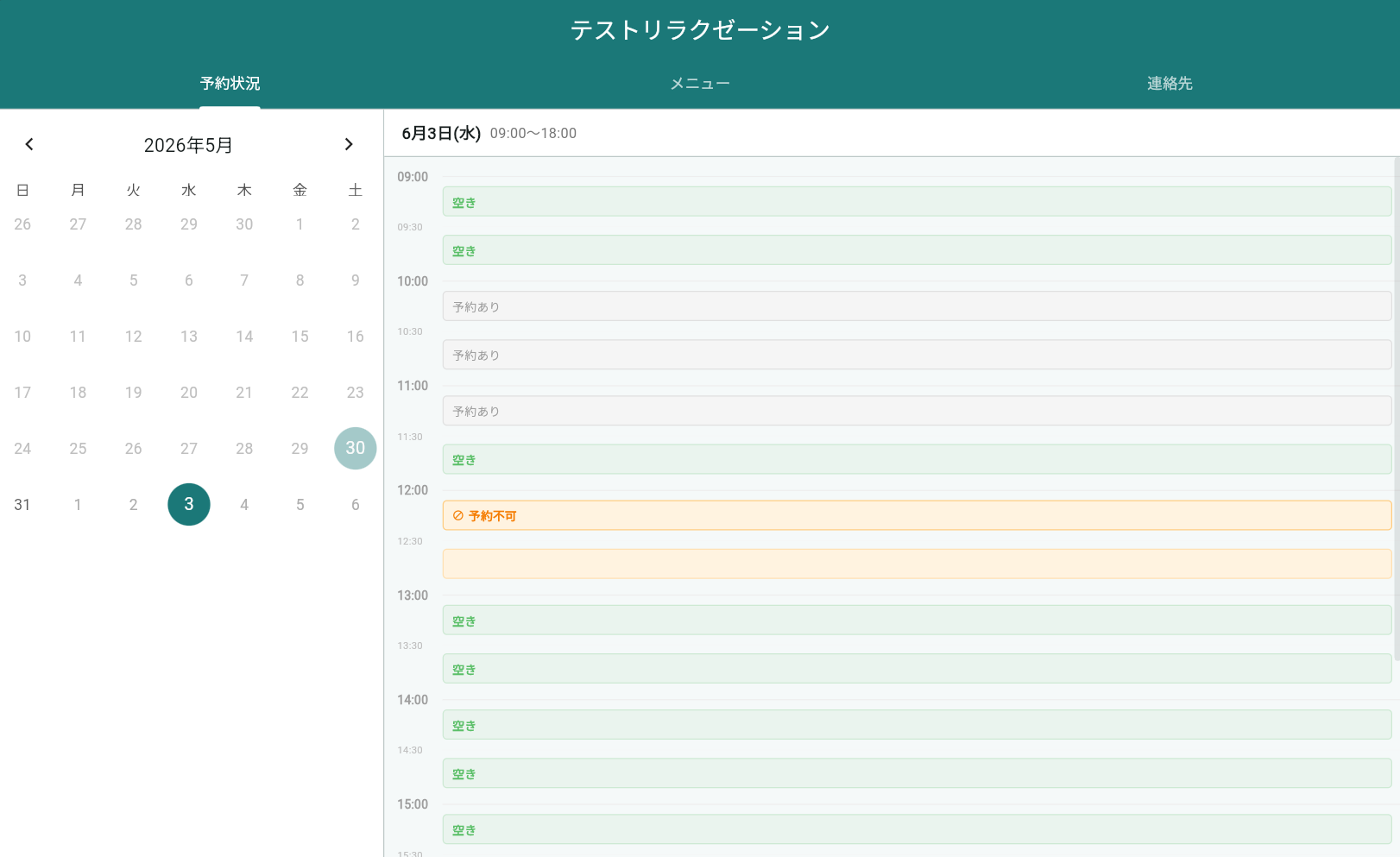Book the 14:00 空き slot
1400x857 pixels.
tap(917, 725)
